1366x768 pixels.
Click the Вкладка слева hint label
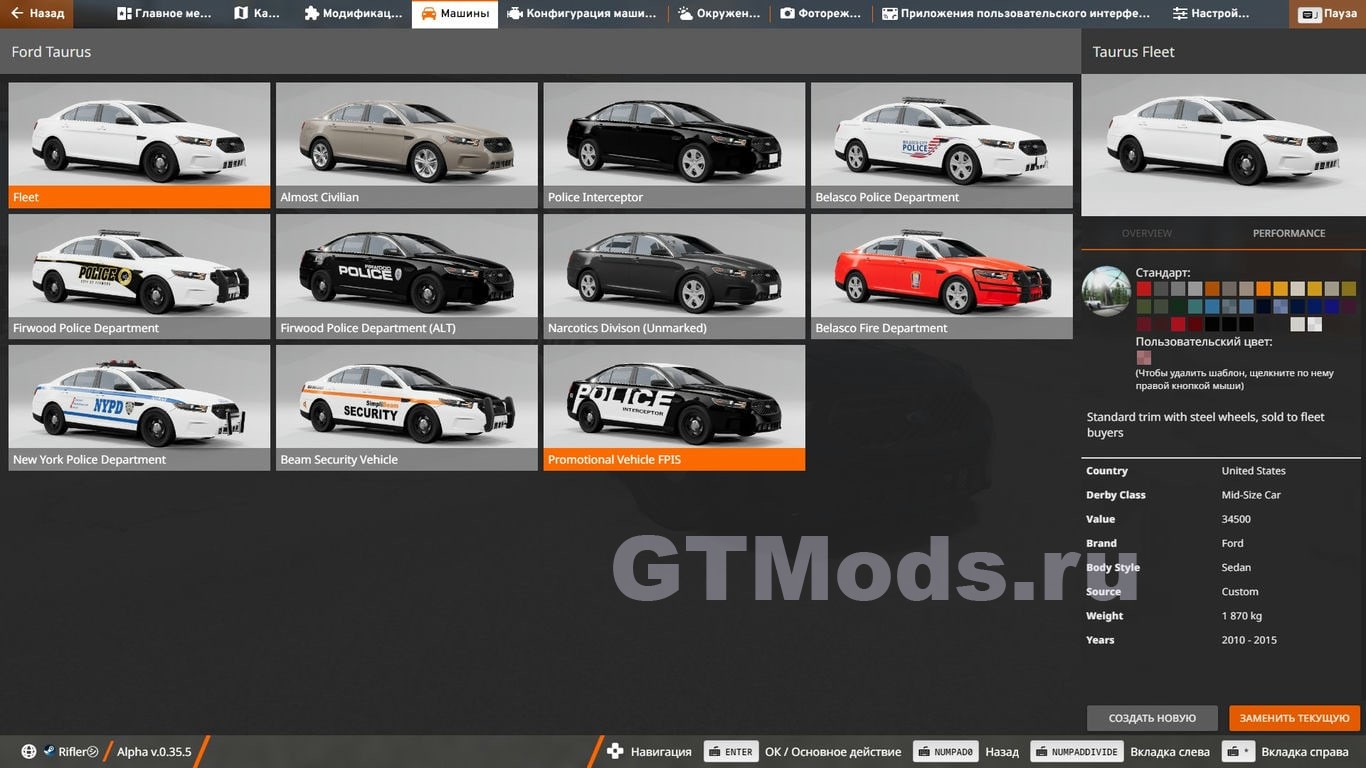tap(1170, 752)
